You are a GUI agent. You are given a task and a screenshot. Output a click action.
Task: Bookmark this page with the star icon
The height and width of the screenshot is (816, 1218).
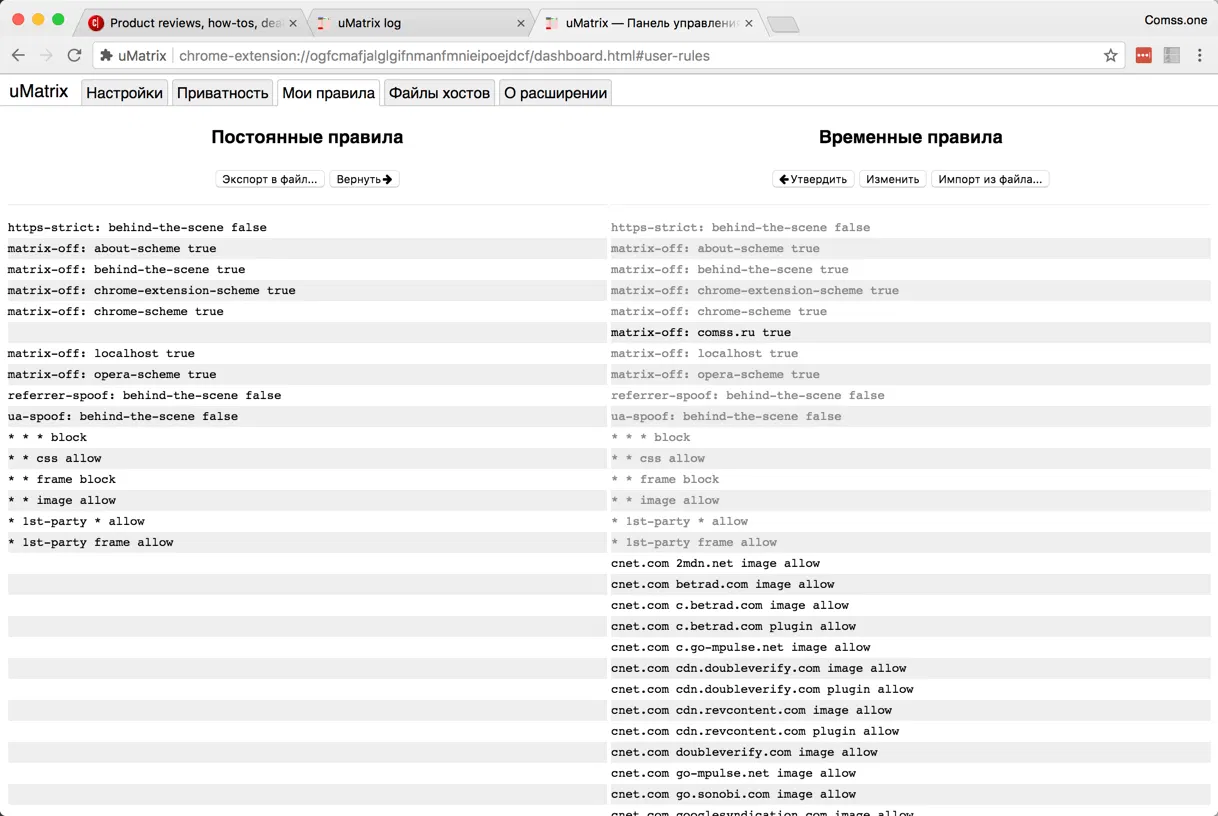click(x=1110, y=56)
